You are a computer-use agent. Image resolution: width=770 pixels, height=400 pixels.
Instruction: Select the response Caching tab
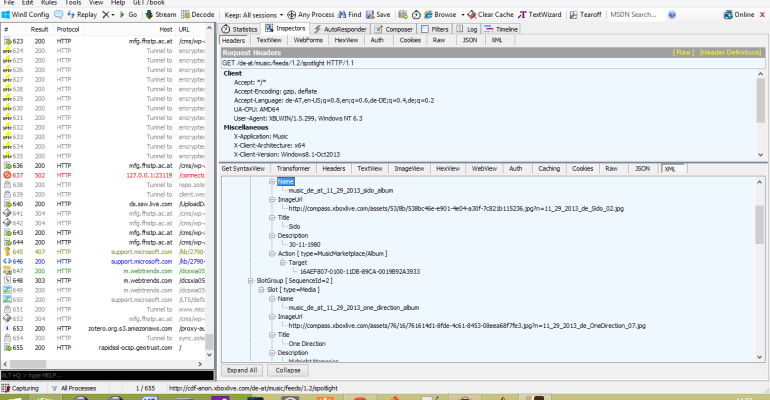[x=549, y=168]
